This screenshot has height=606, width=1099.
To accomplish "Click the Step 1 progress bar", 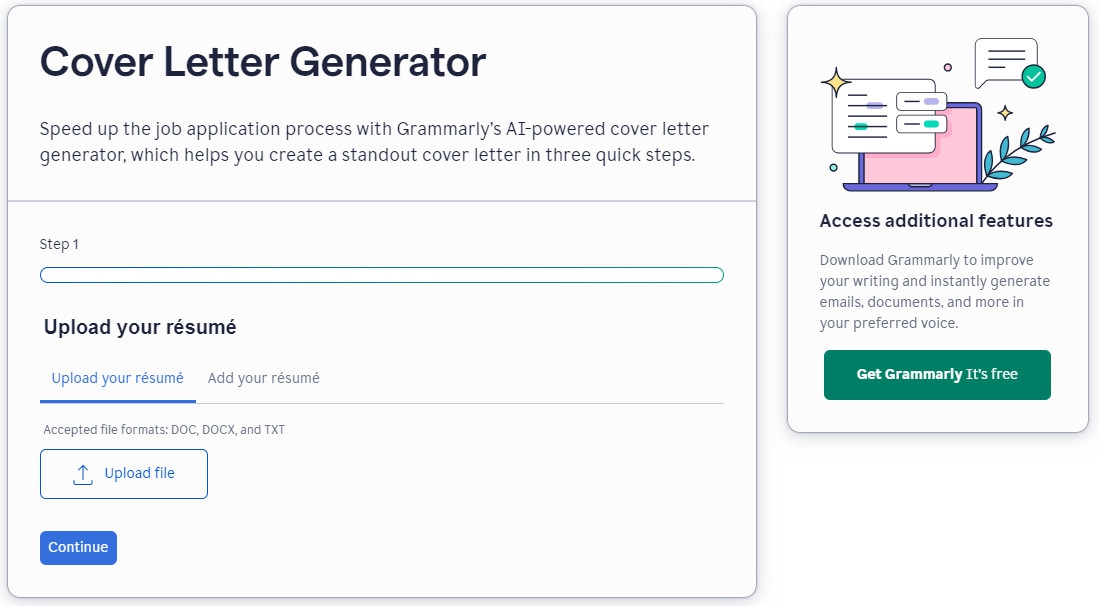I will [381, 275].
